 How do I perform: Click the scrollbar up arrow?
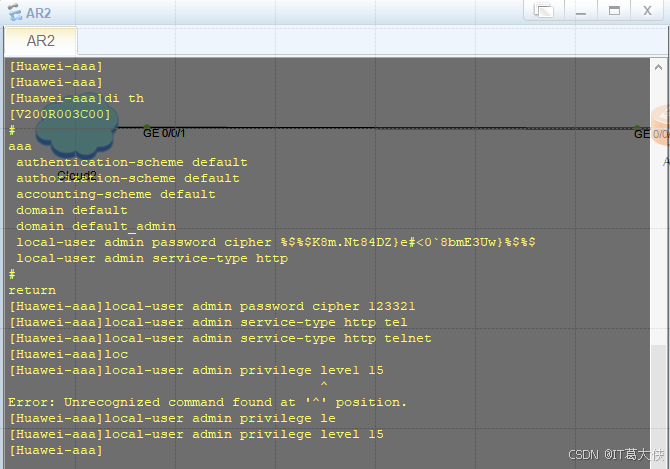(x=658, y=67)
